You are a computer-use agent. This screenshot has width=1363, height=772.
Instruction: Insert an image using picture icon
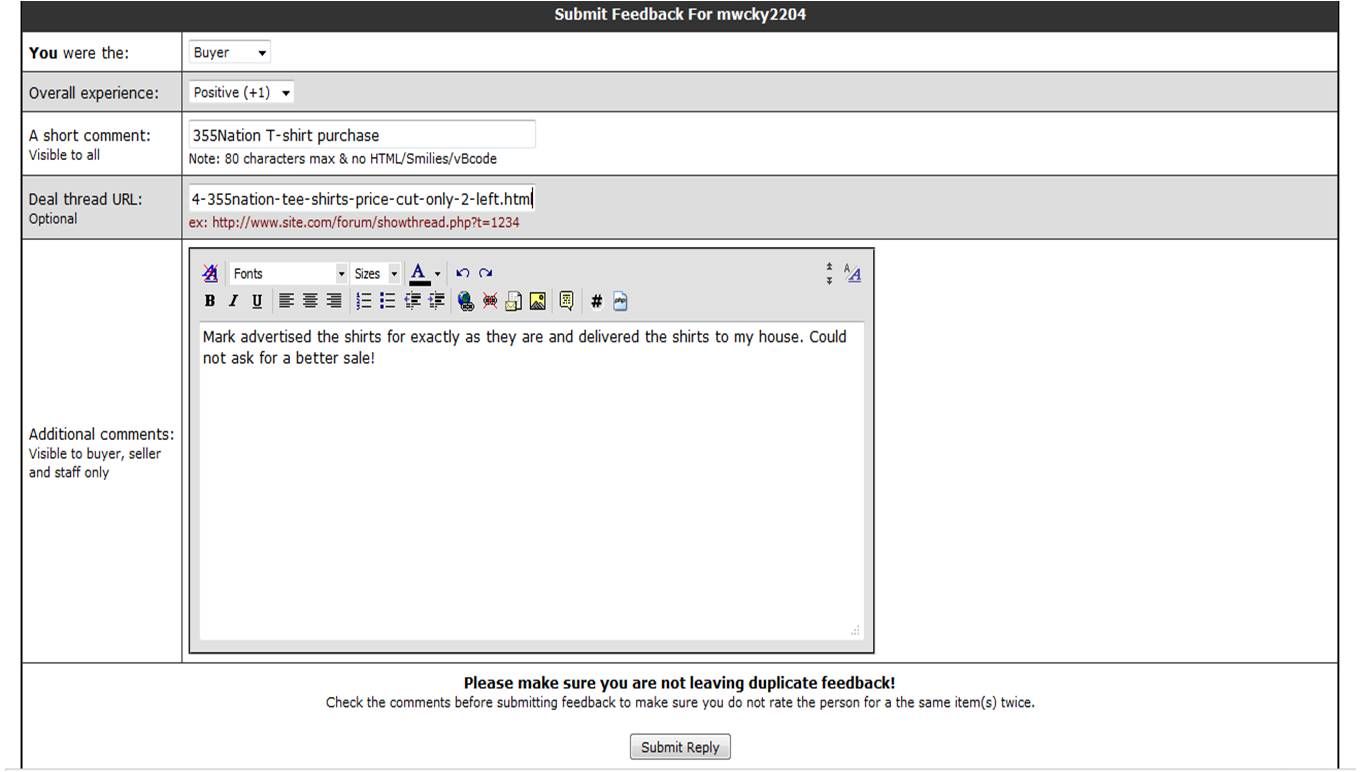(x=538, y=301)
